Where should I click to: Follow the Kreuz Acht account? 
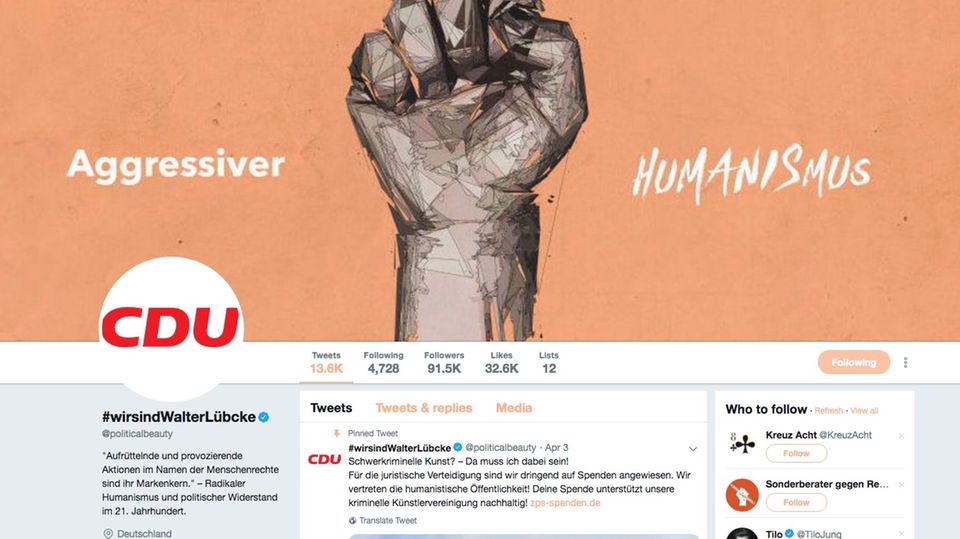tap(796, 453)
